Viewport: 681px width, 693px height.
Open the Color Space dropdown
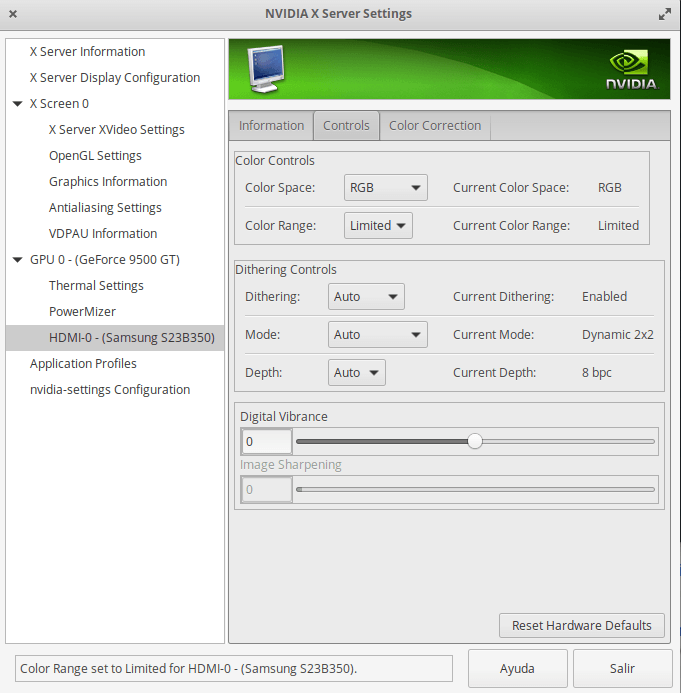coord(386,188)
